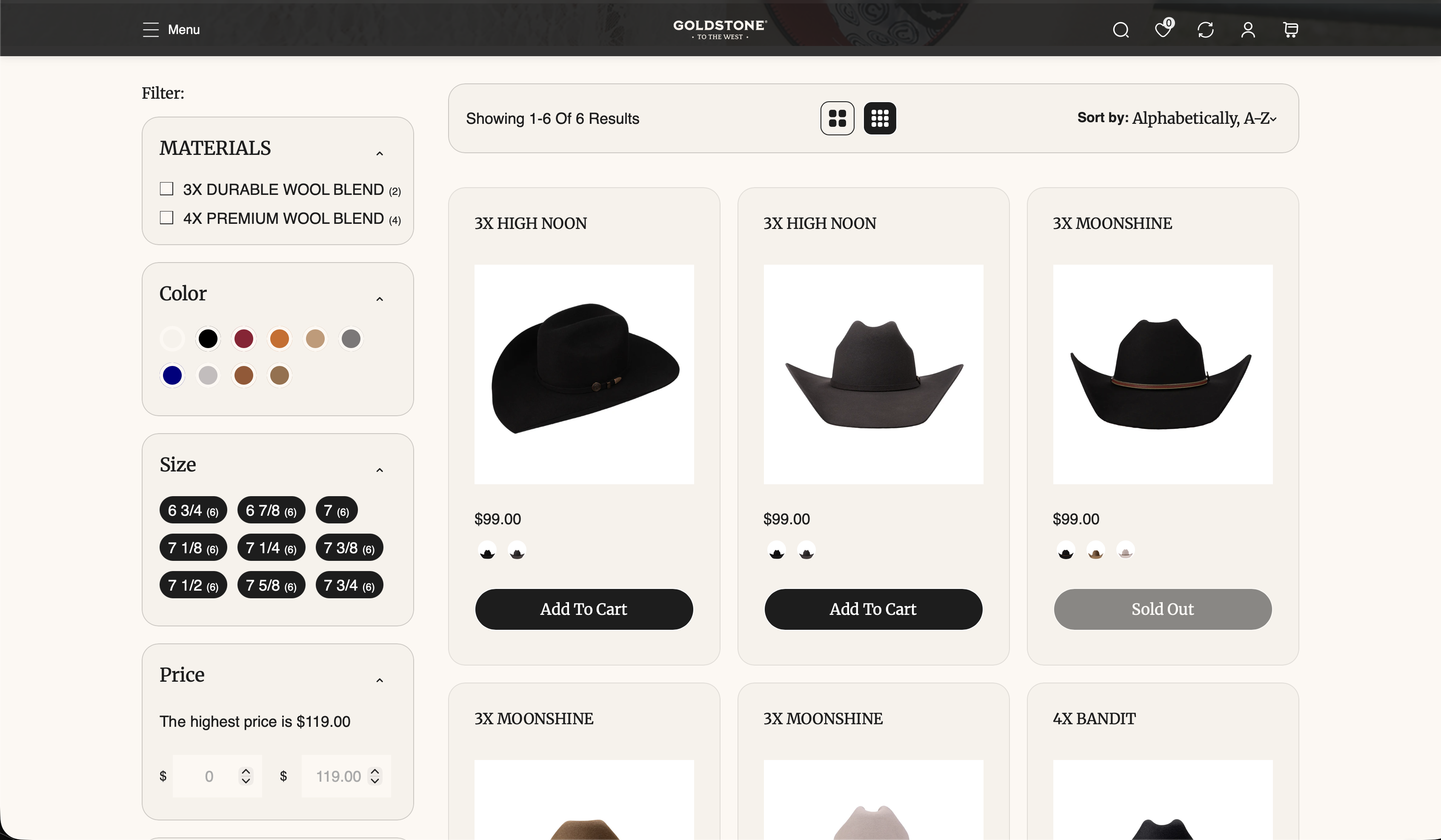1441x840 pixels.
Task: Open left 3X High Noon product title
Action: click(531, 223)
